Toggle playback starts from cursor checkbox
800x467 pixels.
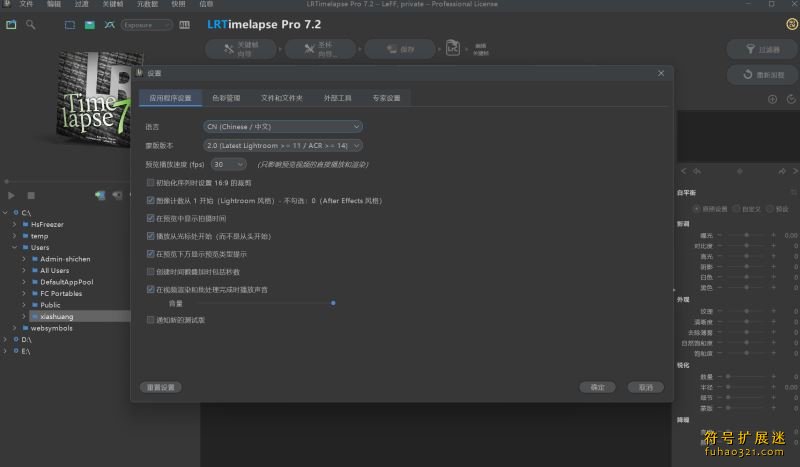click(x=150, y=236)
